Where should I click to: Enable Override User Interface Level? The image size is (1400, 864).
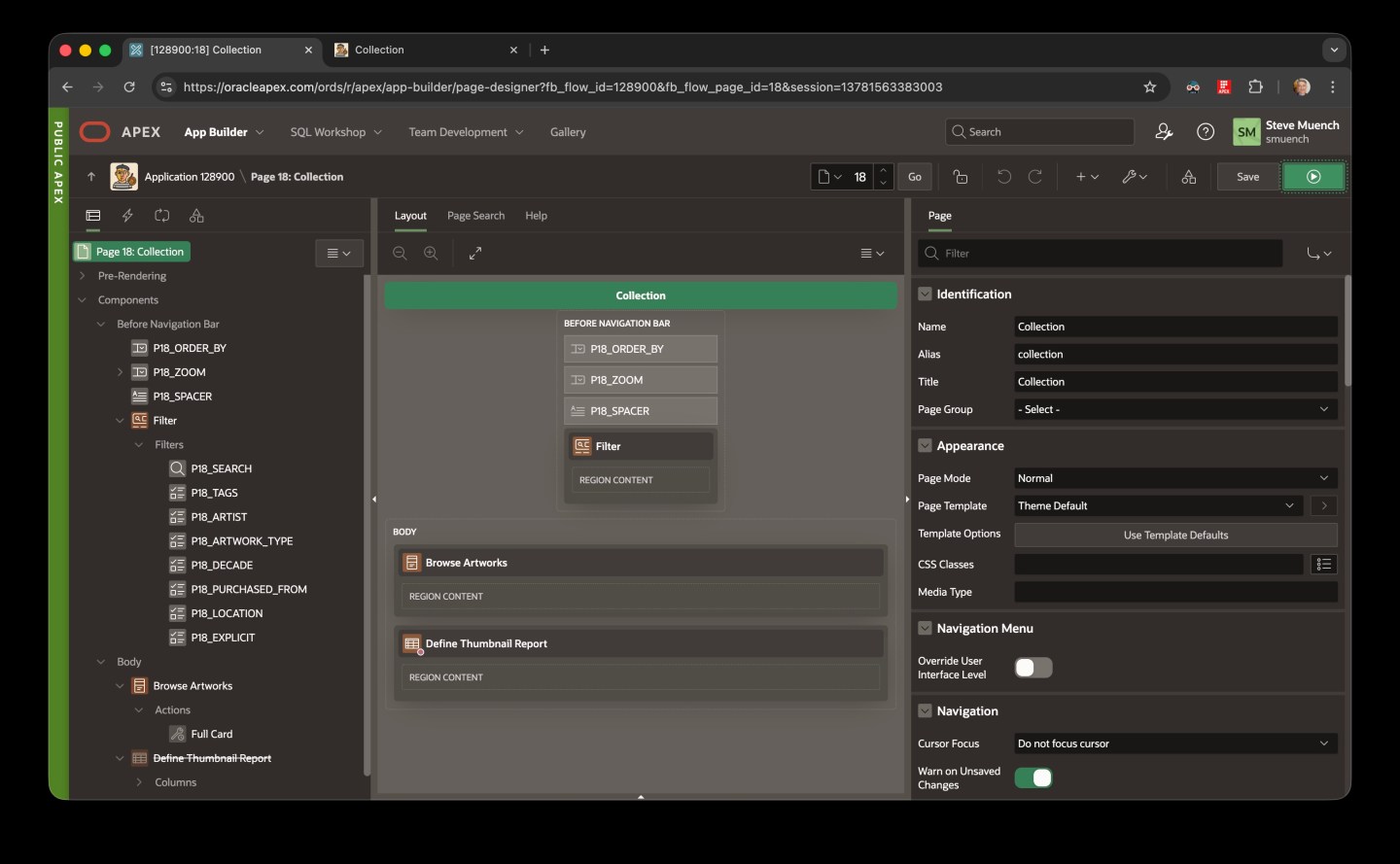click(1033, 668)
